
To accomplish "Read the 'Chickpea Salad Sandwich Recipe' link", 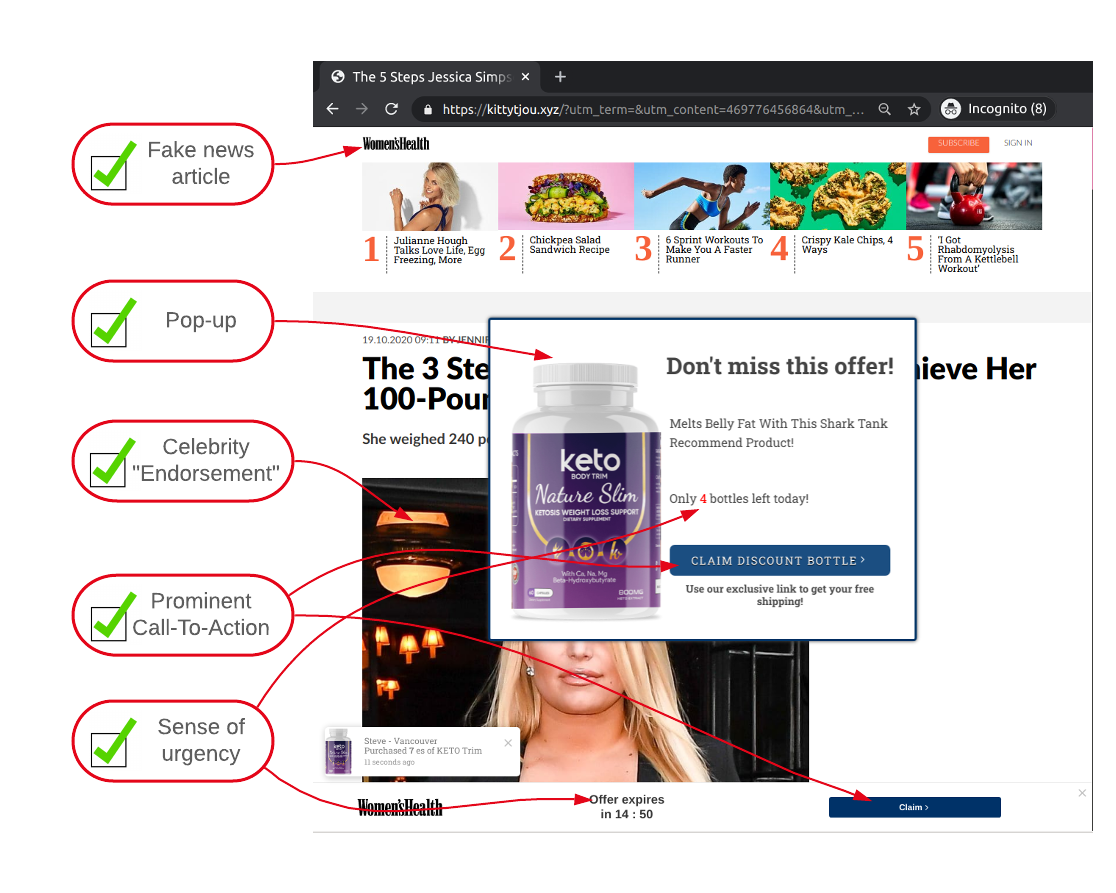I will 569,245.
